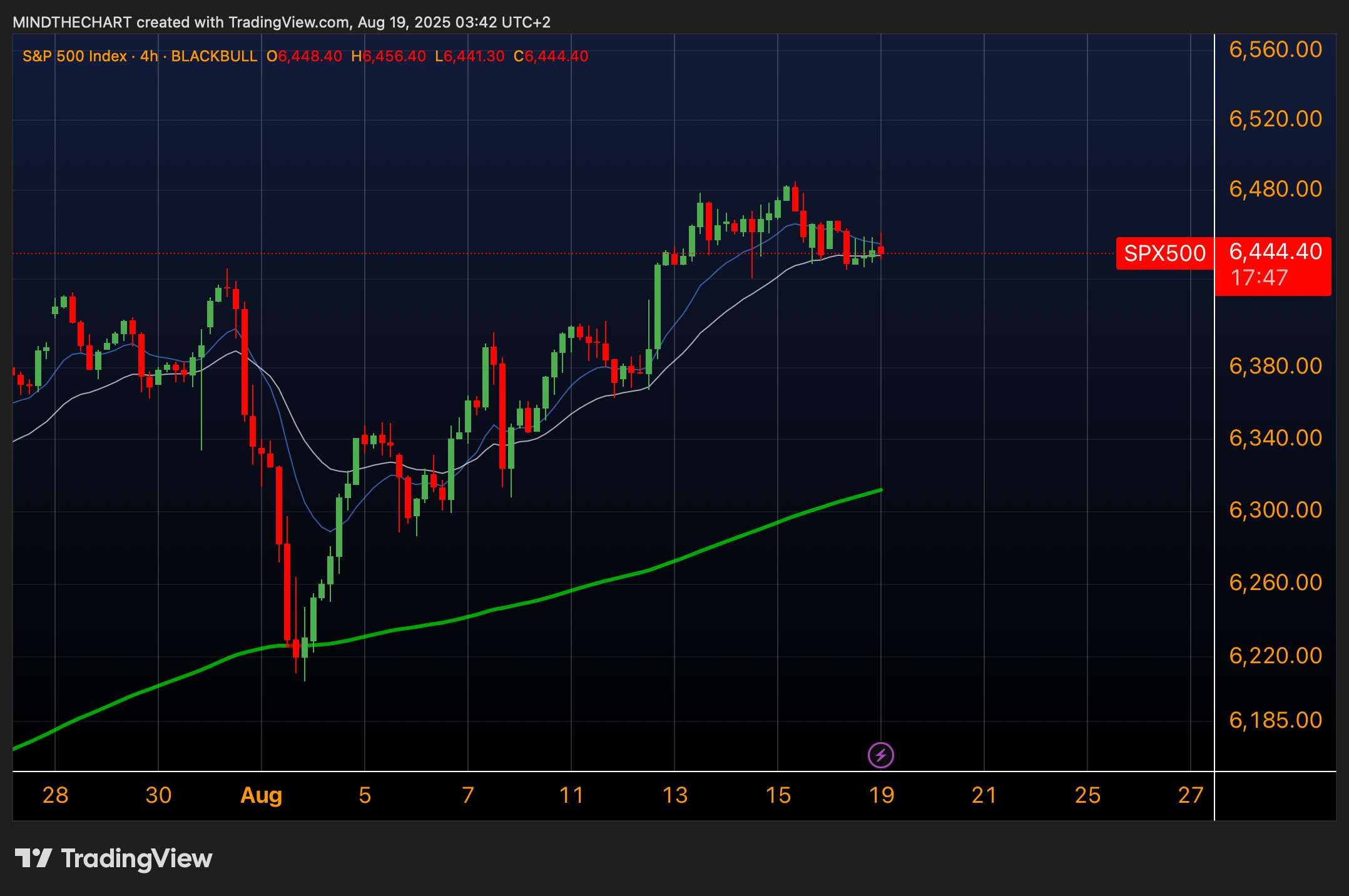Click the 19 date label on time axis

click(x=881, y=795)
